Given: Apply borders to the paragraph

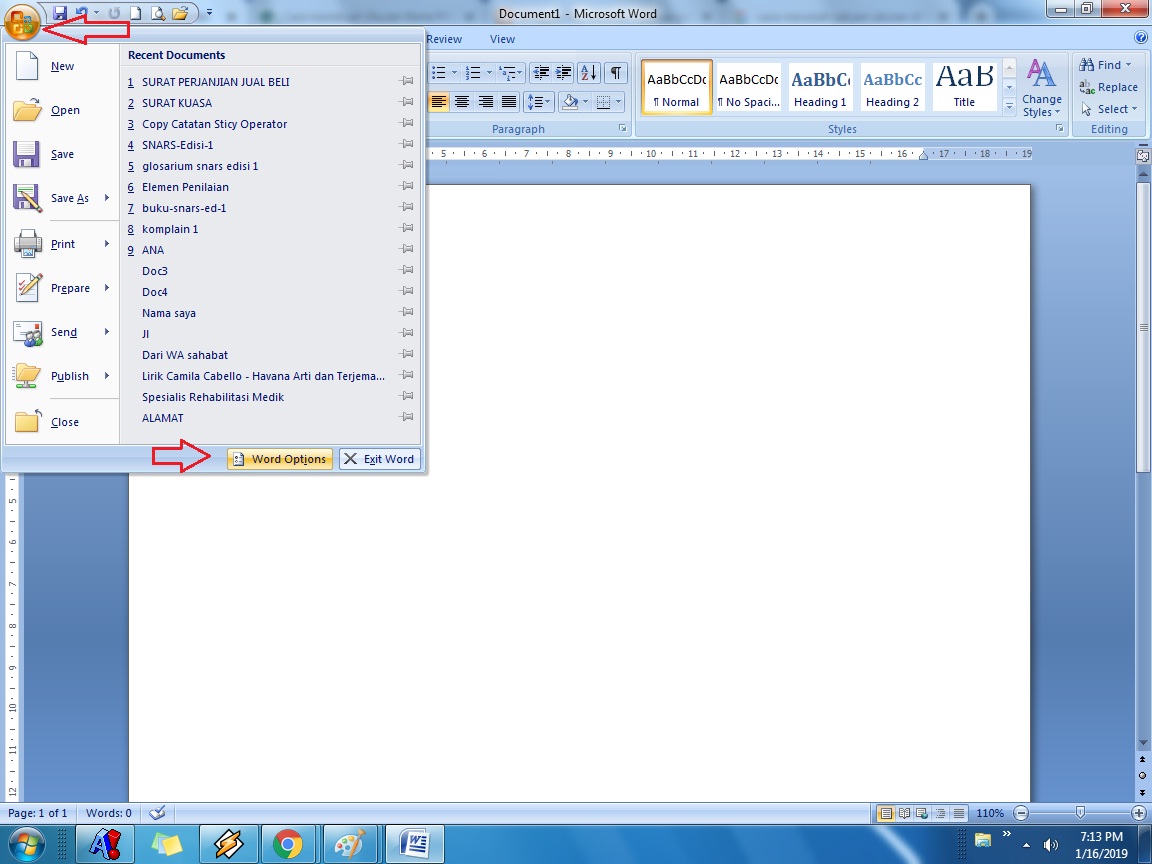Looking at the screenshot, I should (x=603, y=102).
